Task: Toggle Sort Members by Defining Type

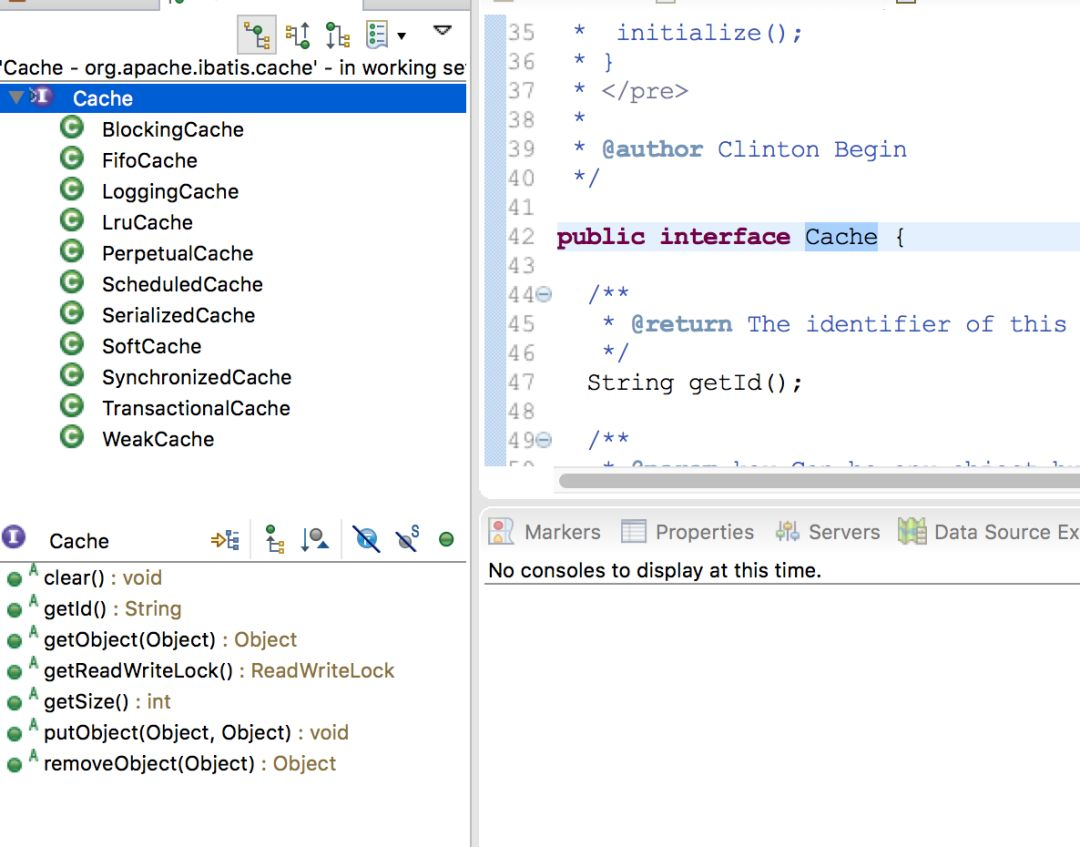Action: 315,539
